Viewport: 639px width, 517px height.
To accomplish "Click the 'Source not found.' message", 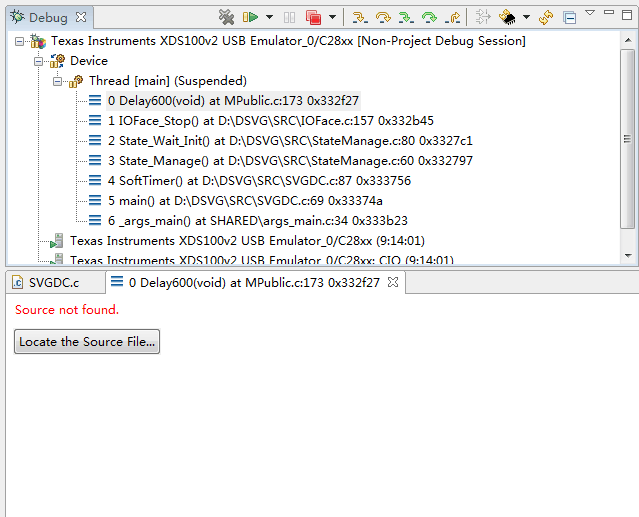I will click(67, 310).
